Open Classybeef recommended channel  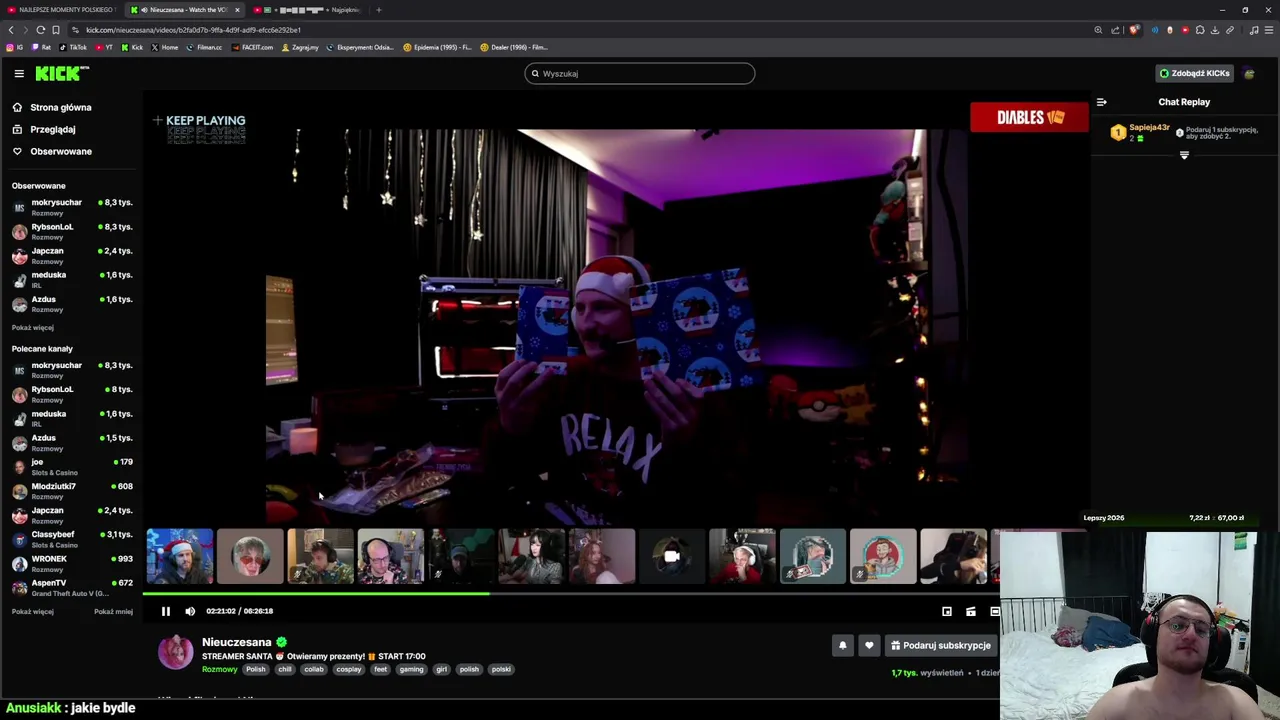coord(72,539)
